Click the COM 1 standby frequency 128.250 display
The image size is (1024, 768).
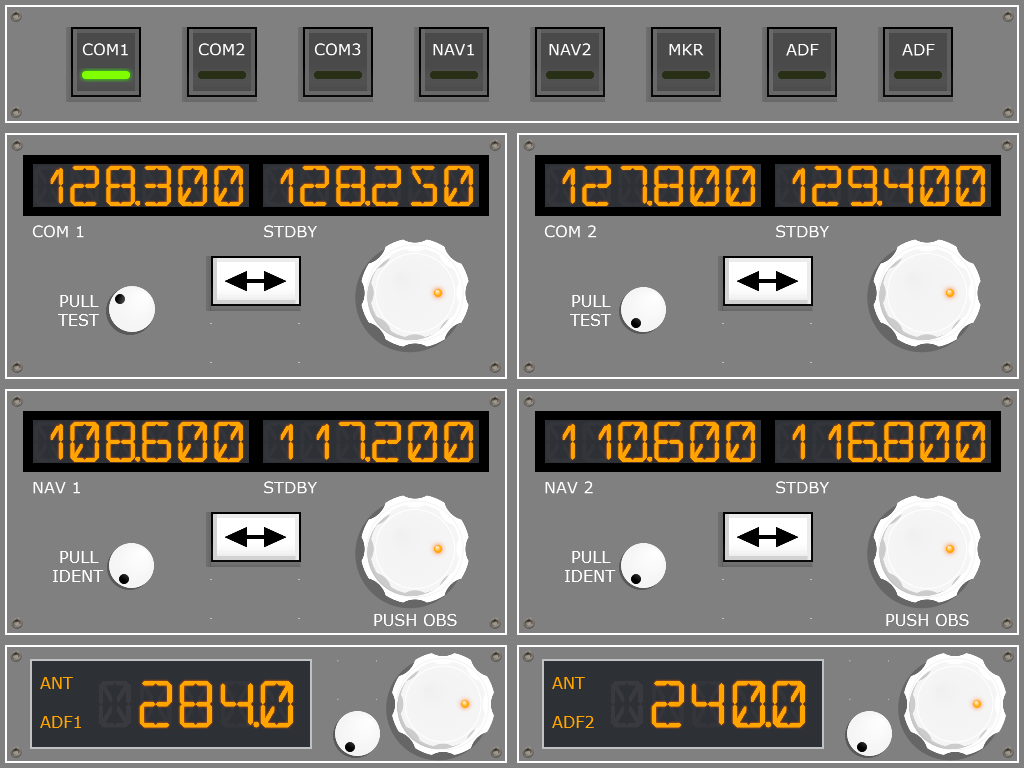point(371,186)
